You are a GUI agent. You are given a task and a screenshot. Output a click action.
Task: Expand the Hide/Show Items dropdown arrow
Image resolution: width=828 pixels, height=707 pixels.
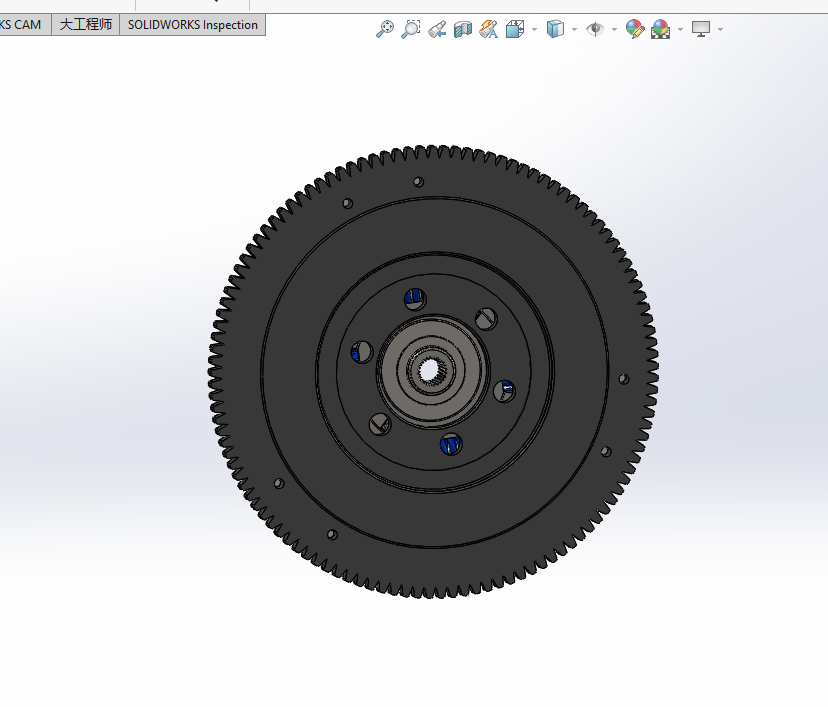pyautogui.click(x=614, y=29)
